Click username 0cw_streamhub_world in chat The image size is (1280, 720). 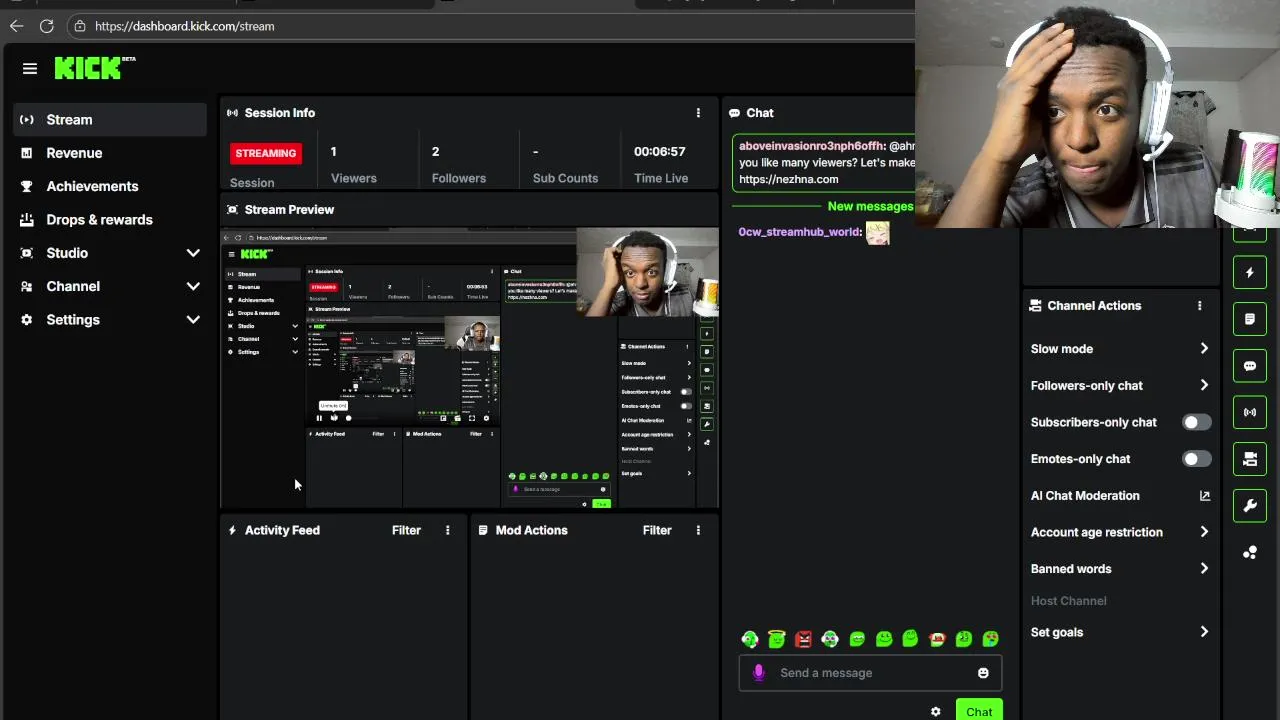(x=799, y=232)
